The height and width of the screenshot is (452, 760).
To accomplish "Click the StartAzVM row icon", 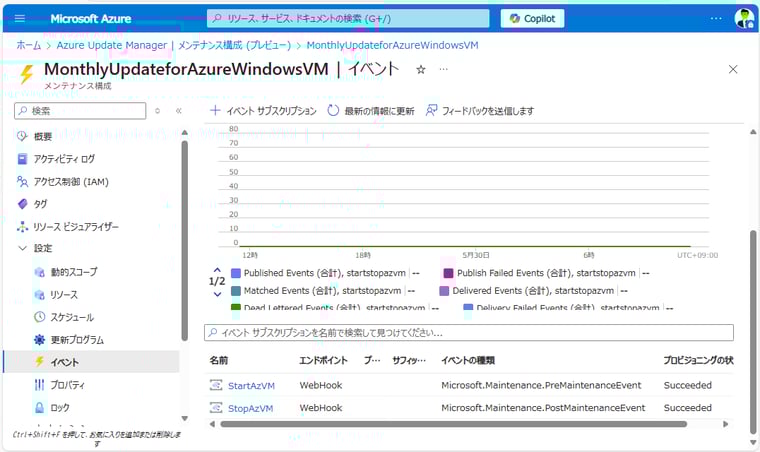I will tap(216, 385).
